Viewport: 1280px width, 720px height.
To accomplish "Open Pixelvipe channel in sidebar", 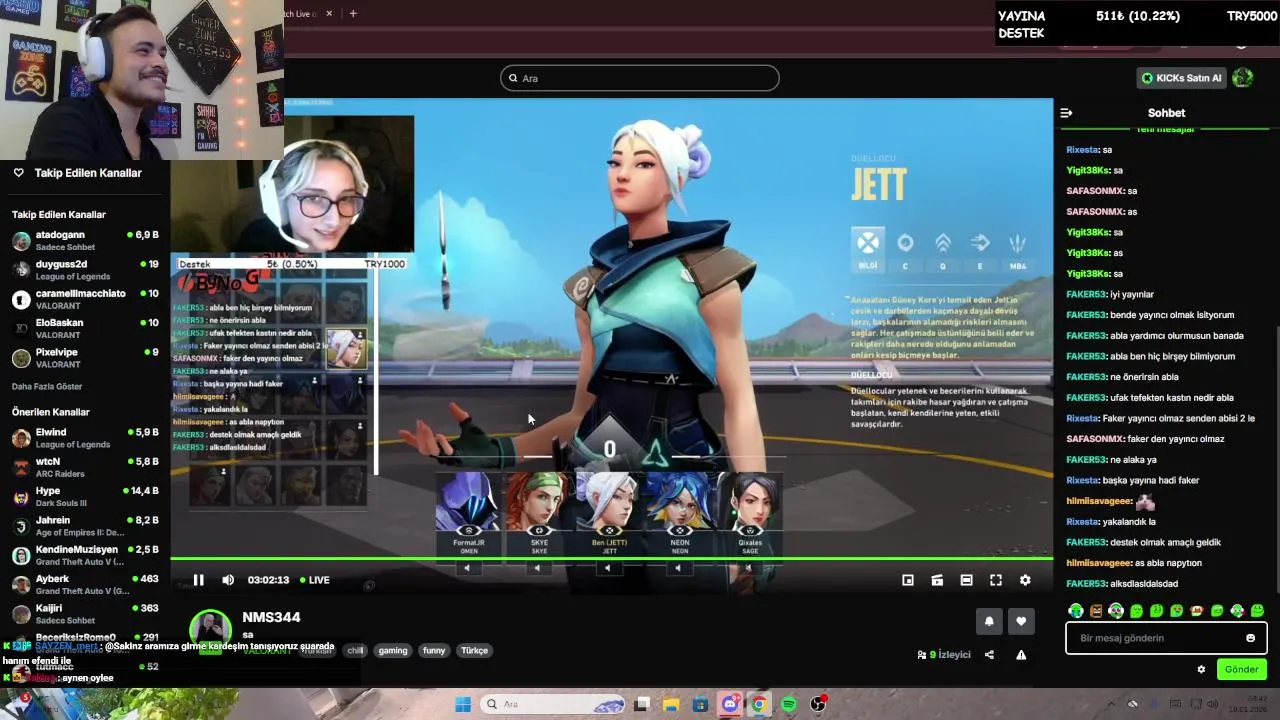I will tap(85, 358).
